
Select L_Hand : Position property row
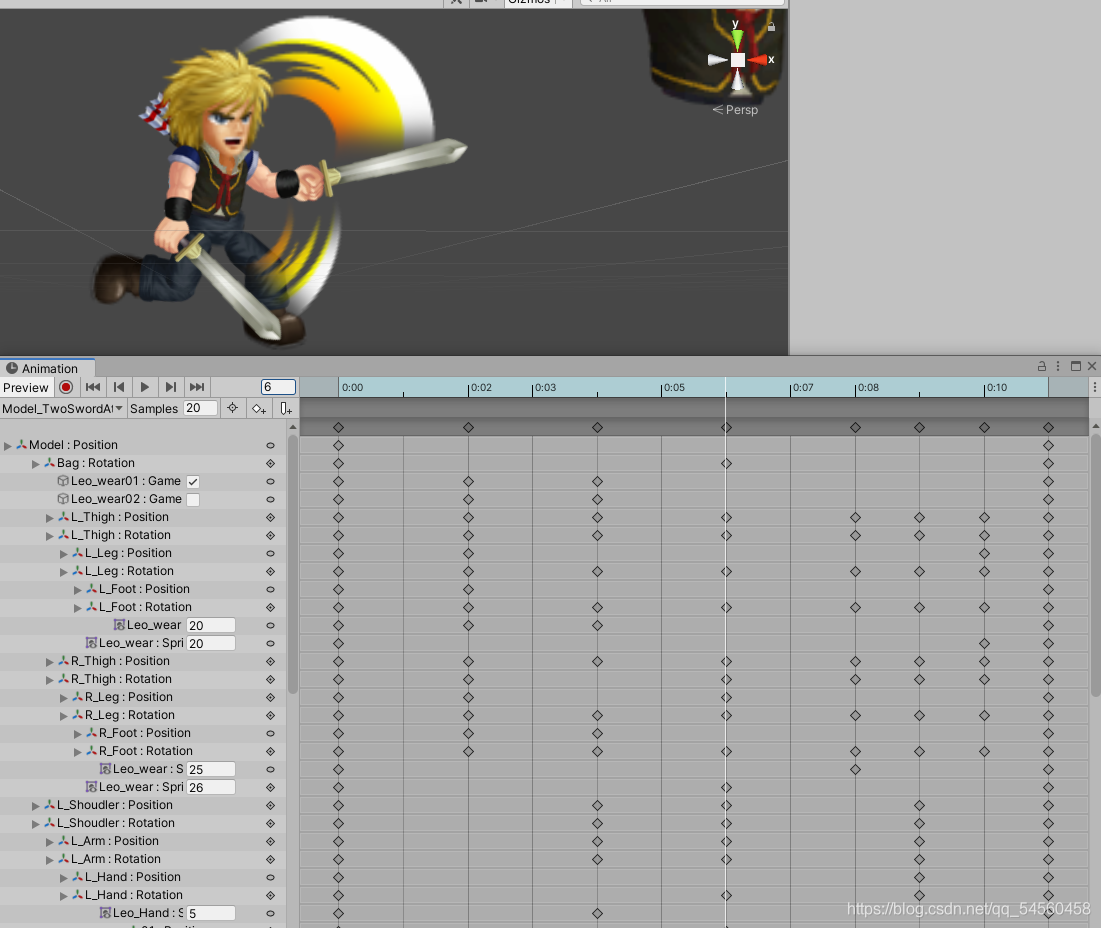click(143, 877)
